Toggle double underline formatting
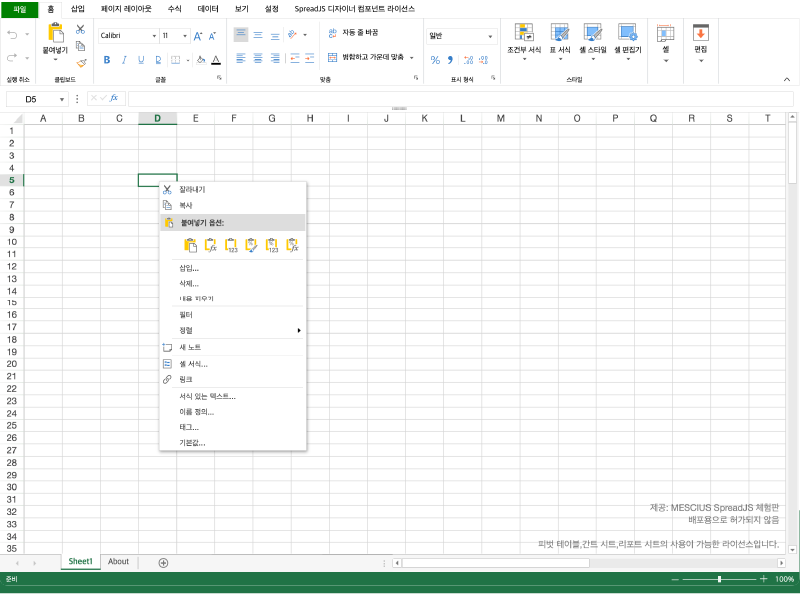 pos(158,60)
